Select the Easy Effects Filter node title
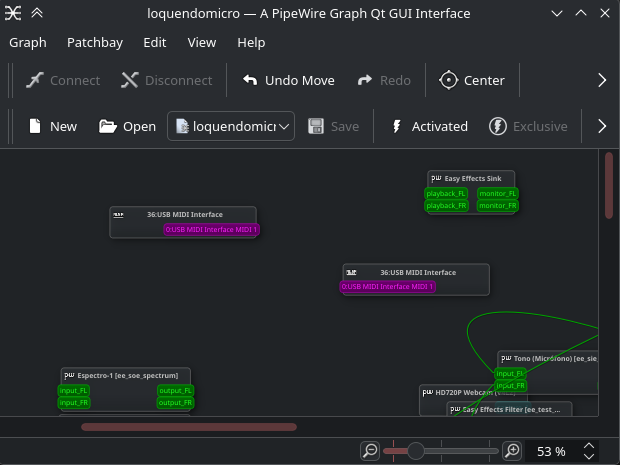This screenshot has width=620, height=465. [511, 410]
